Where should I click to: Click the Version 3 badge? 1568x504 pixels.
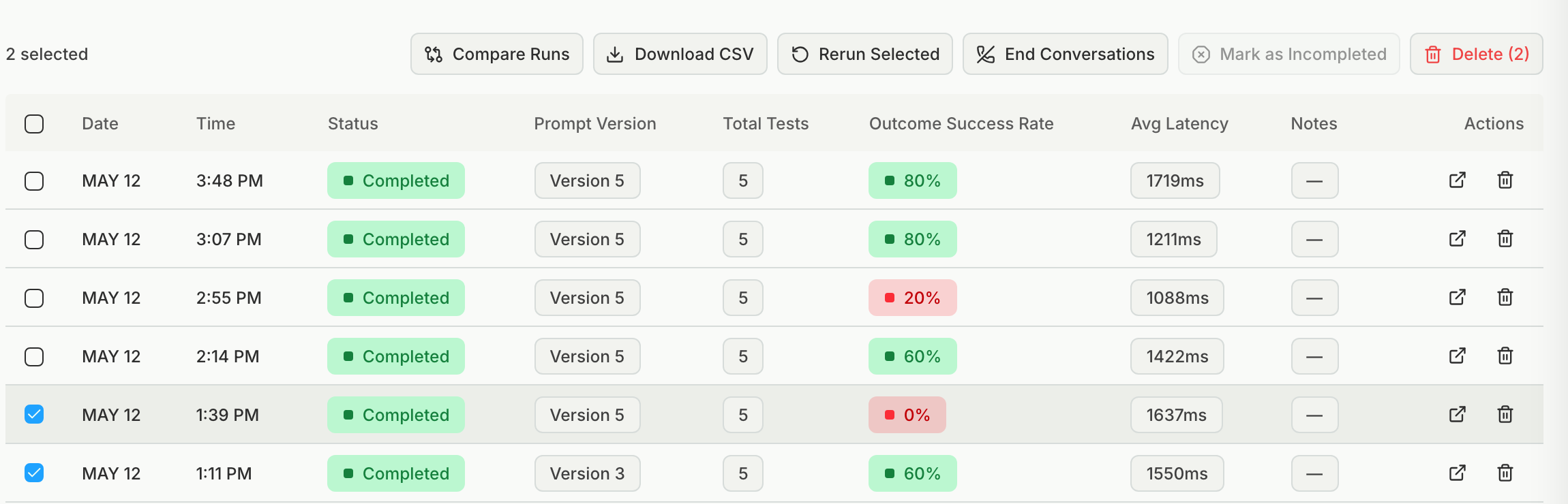[588, 473]
